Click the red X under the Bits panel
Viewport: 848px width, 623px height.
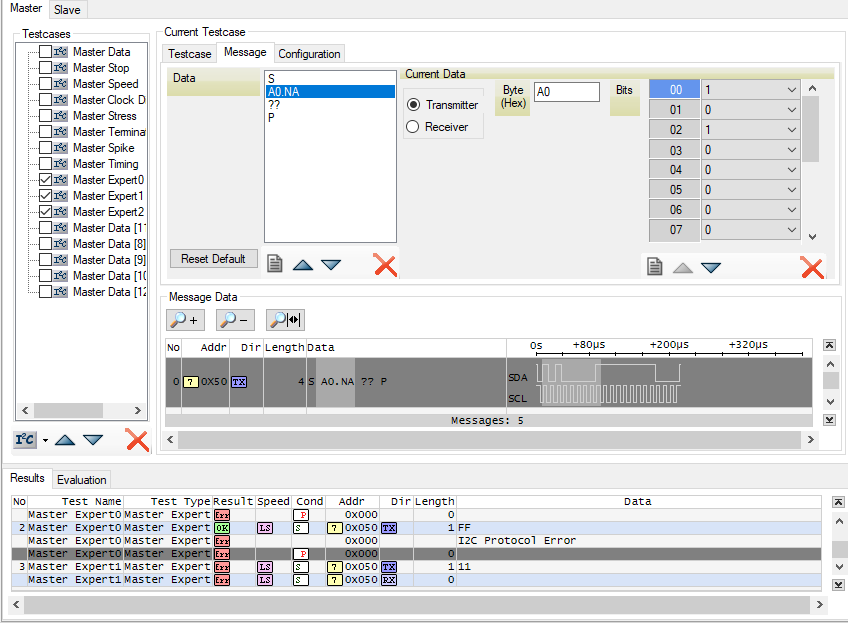point(810,266)
